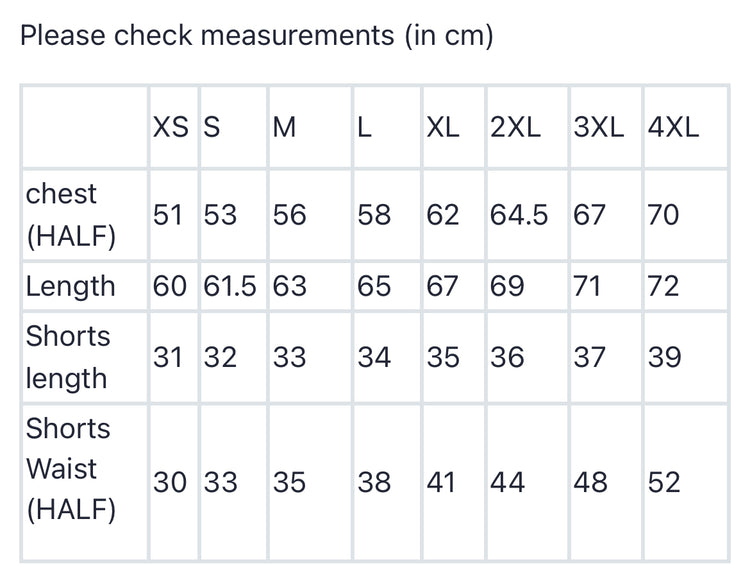Viewport: 750px width, 571px height.
Task: Click the XS size column header
Action: pos(170,127)
